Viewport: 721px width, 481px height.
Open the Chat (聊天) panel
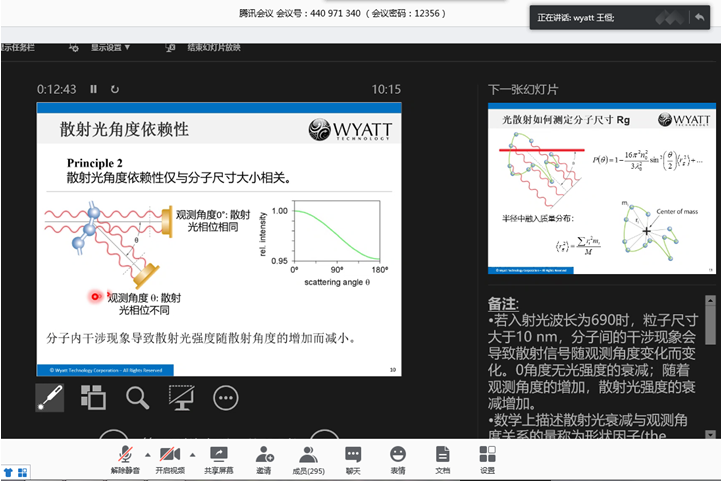click(x=353, y=459)
